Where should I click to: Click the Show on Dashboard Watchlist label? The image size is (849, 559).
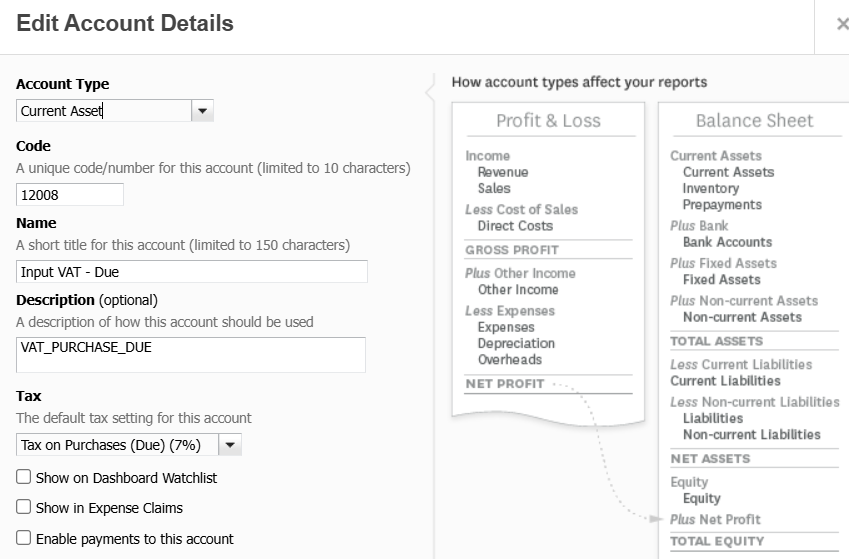(x=126, y=478)
